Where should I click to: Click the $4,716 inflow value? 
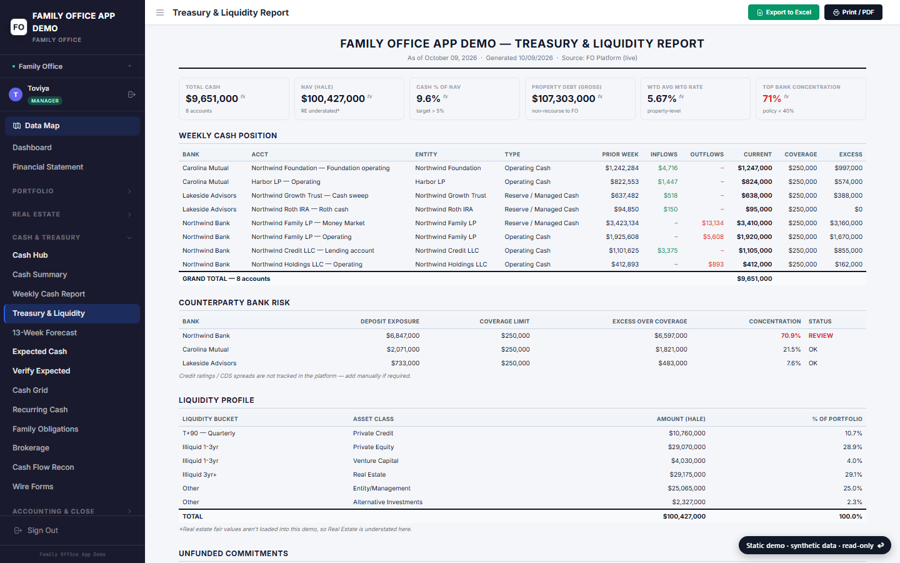coord(668,168)
